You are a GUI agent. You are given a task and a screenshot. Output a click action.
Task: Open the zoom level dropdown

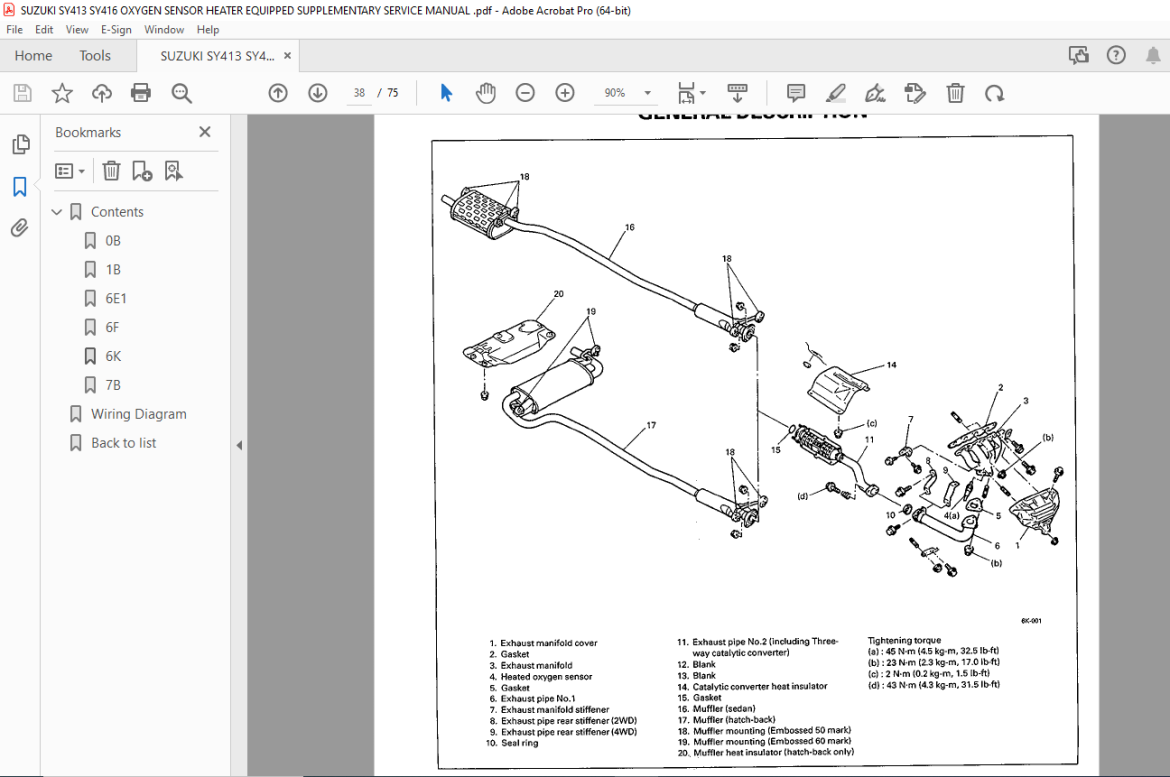[x=648, y=93]
